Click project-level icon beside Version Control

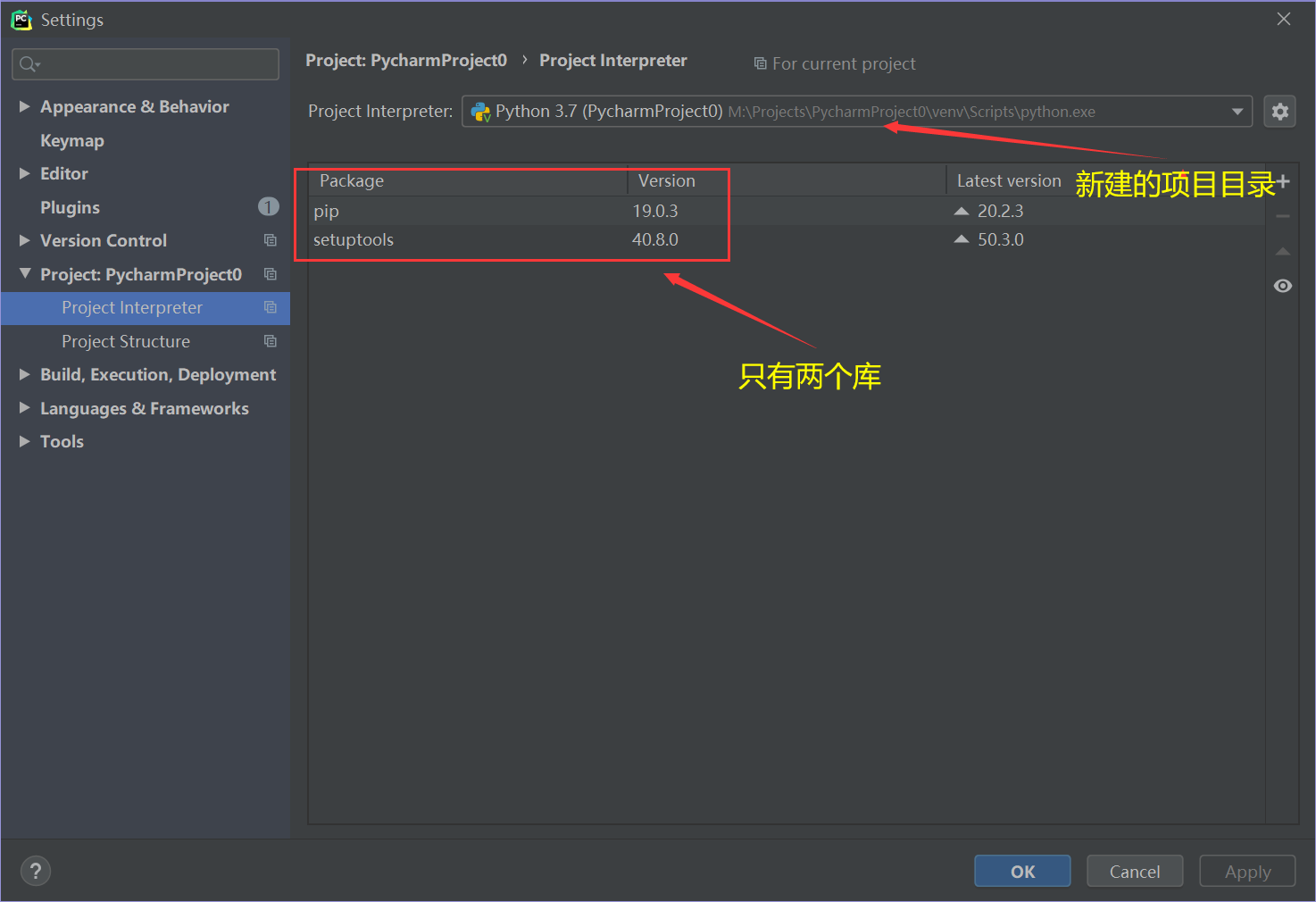click(271, 240)
